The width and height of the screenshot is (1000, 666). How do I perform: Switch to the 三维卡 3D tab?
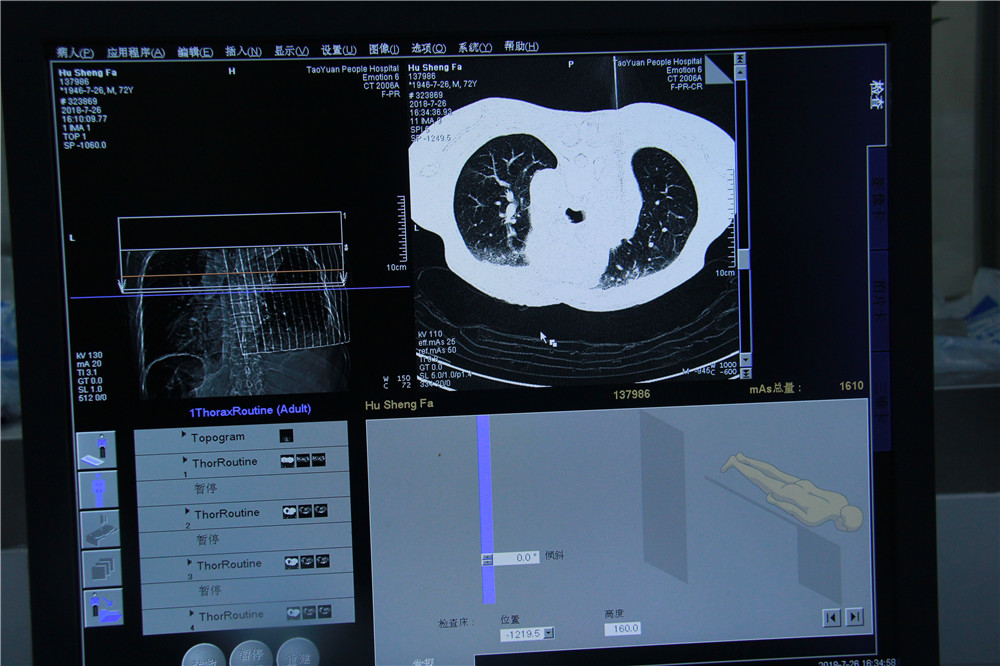tap(880, 402)
